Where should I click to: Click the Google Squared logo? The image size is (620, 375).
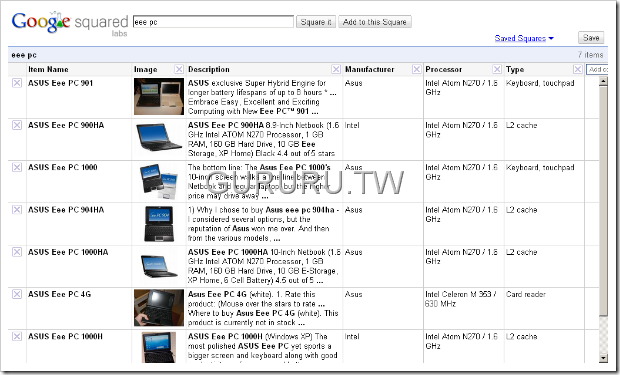click(70, 24)
